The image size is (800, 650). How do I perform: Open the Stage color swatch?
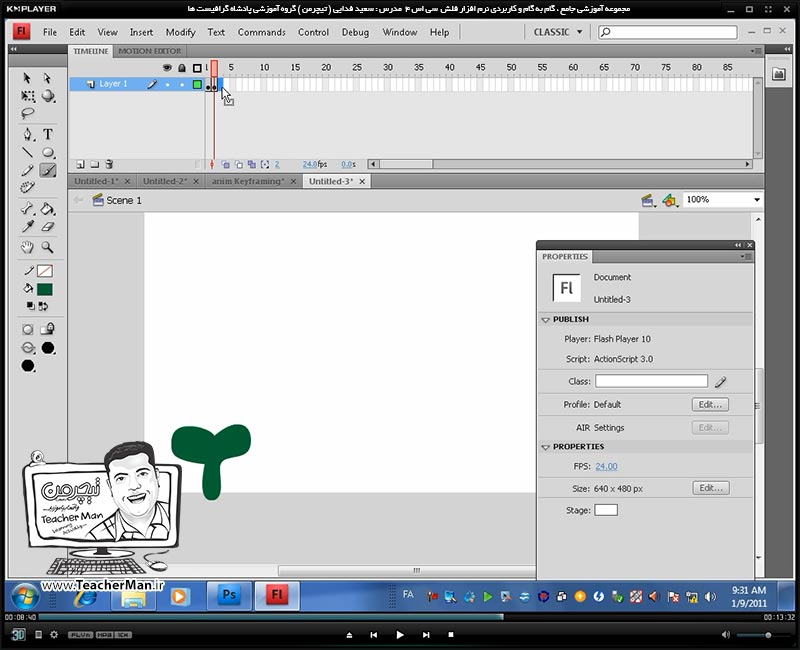pos(606,510)
